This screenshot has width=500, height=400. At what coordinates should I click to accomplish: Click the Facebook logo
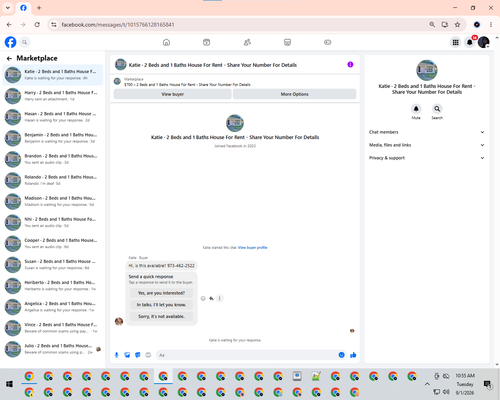(10, 42)
